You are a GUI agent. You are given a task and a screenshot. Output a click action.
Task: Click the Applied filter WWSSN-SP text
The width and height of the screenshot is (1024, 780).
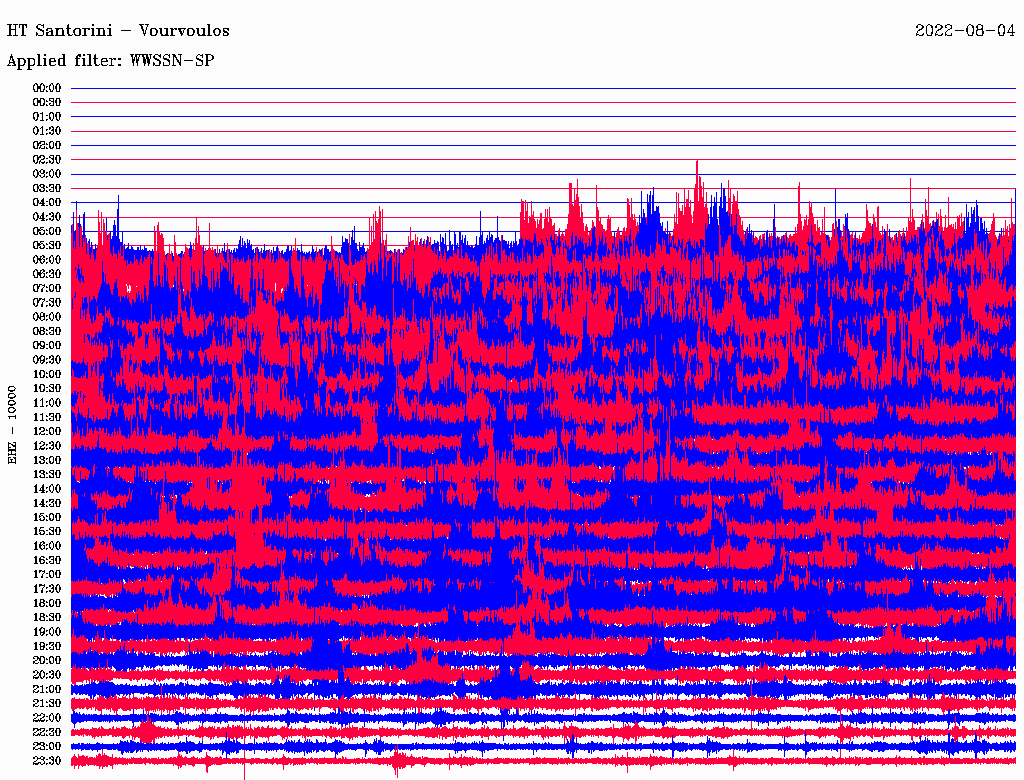pos(110,61)
